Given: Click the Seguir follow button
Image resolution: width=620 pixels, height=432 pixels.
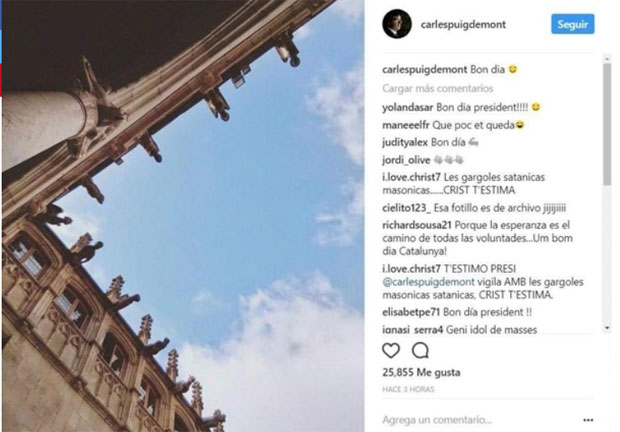Looking at the screenshot, I should (573, 24).
